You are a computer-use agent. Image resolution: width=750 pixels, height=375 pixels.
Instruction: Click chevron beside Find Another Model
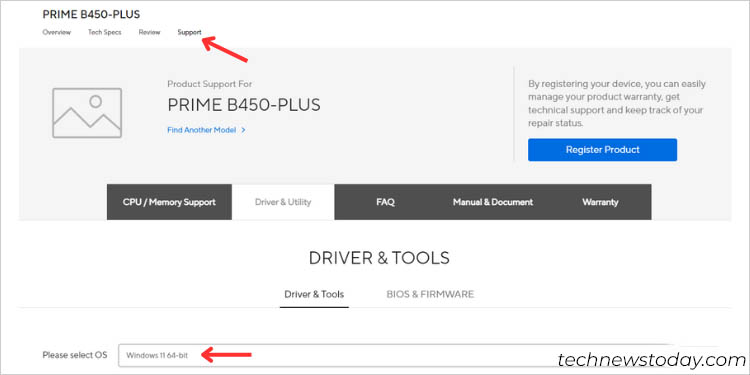243,130
